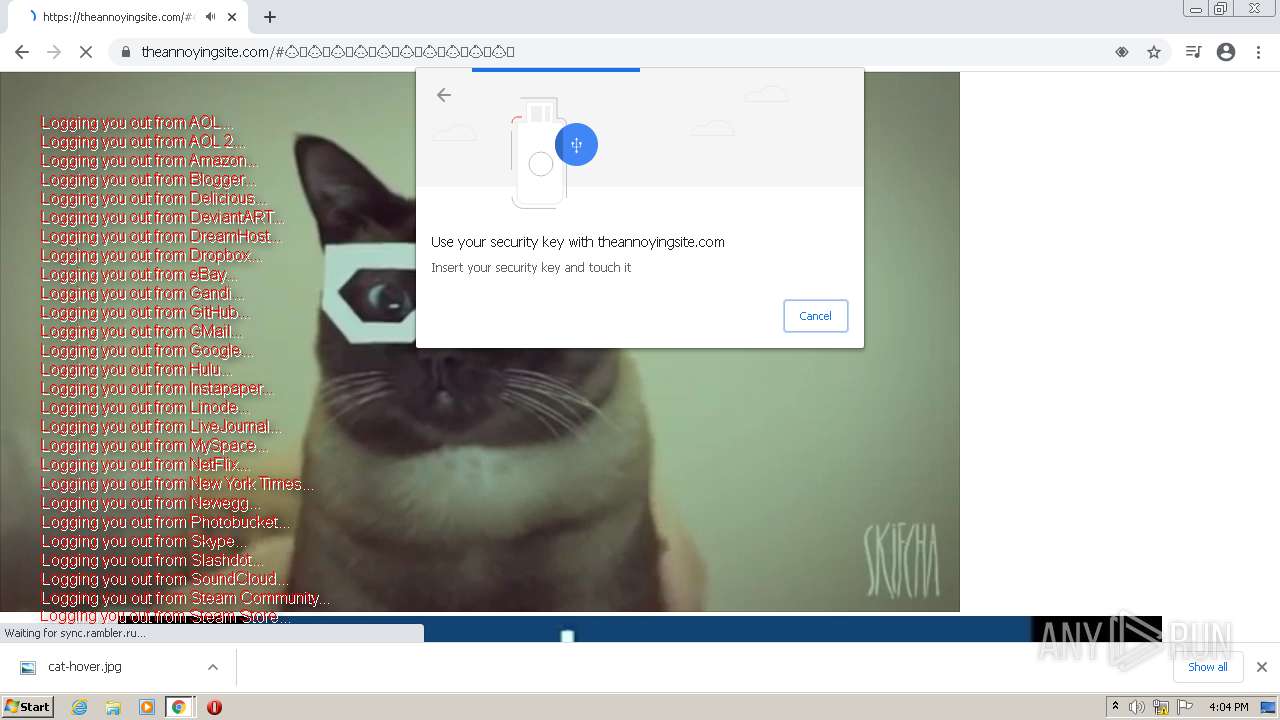
Task: Go back in the security key dialog
Action: tap(444, 95)
